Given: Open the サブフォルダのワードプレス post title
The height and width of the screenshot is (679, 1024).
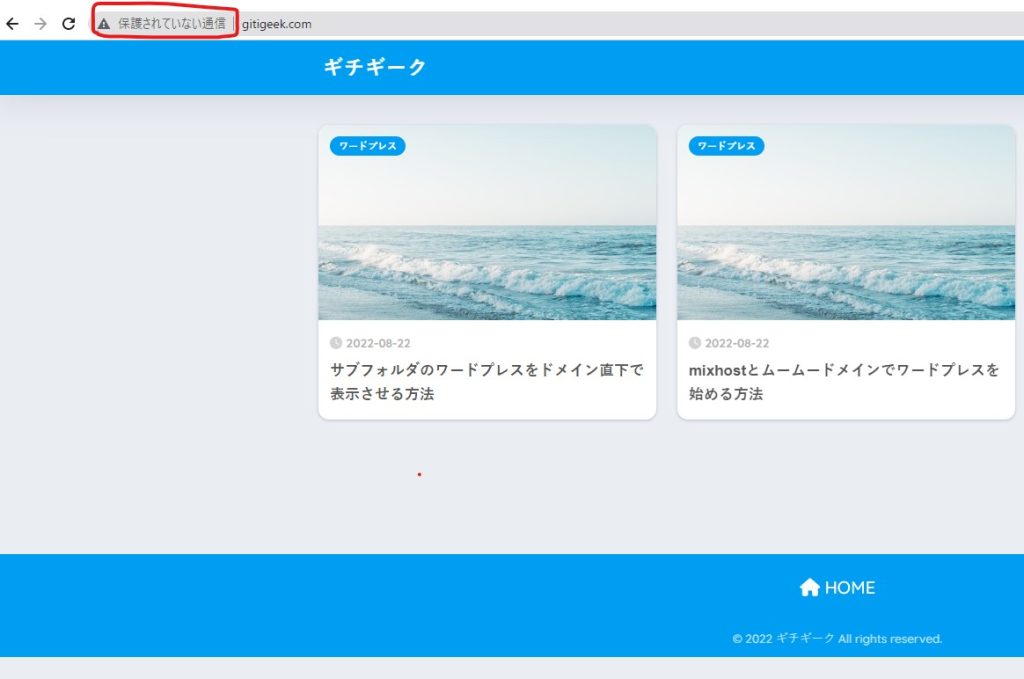Looking at the screenshot, I should [486, 382].
